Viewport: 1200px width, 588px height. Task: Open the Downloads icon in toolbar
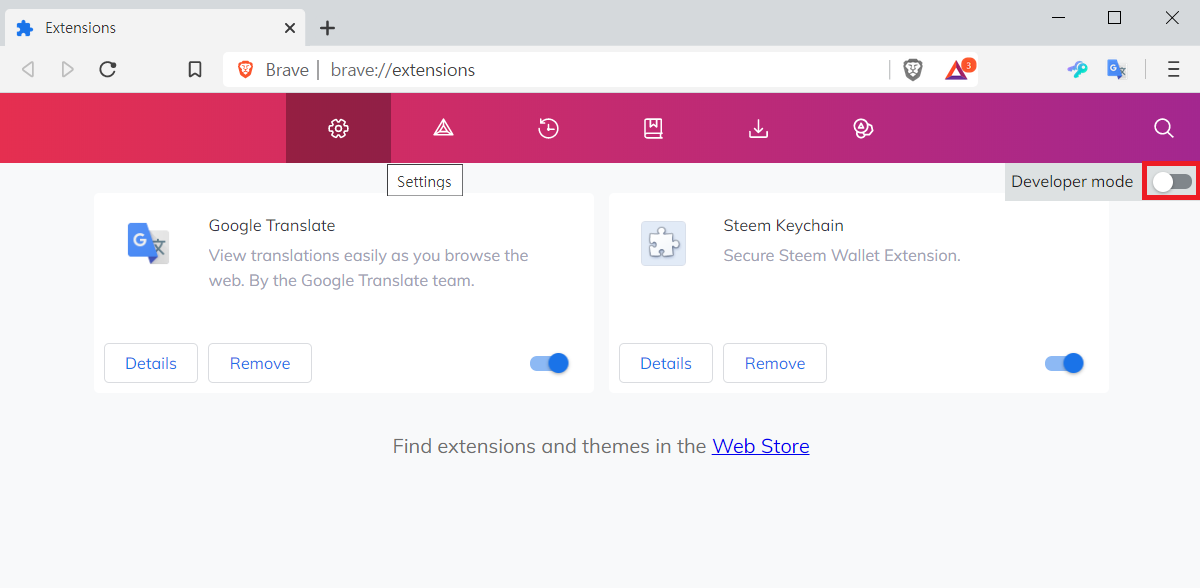(x=759, y=128)
